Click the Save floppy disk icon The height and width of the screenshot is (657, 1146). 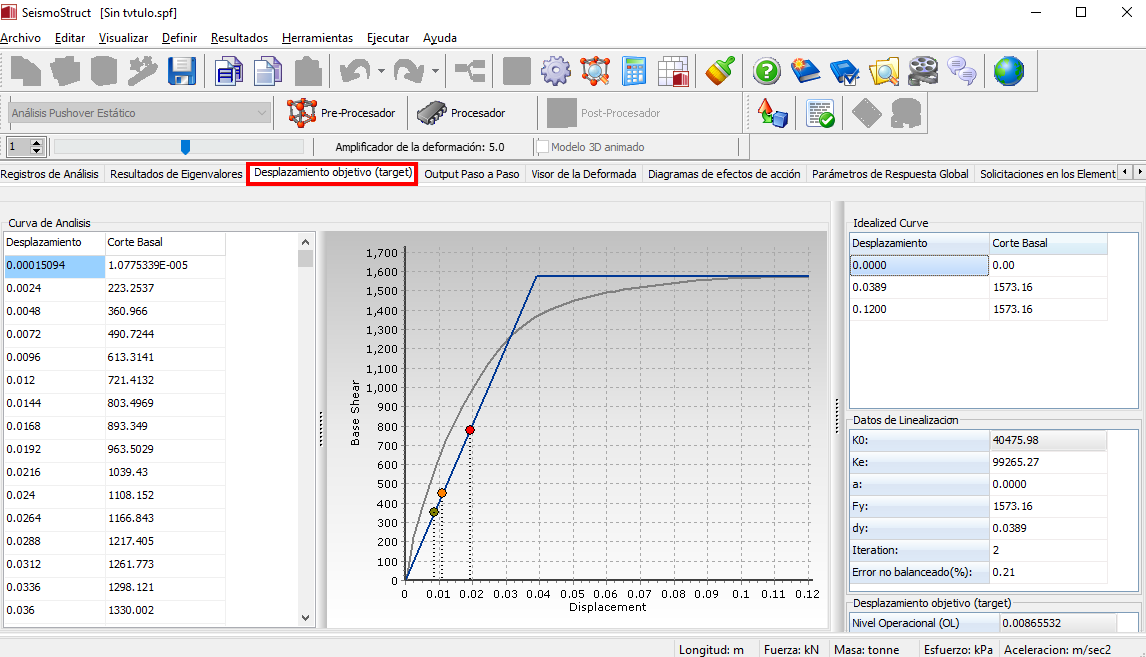(x=182, y=71)
